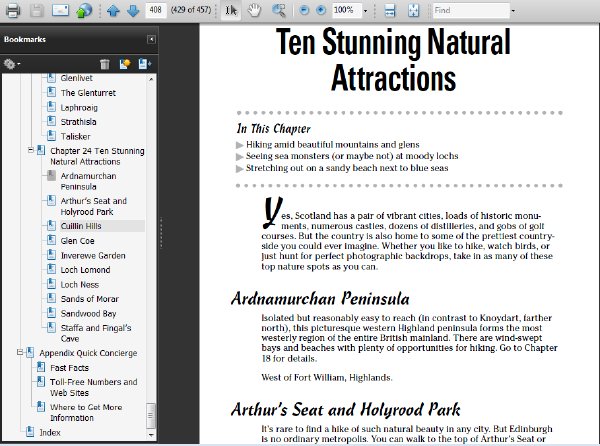Click the zoom in plus button

pos(321,10)
